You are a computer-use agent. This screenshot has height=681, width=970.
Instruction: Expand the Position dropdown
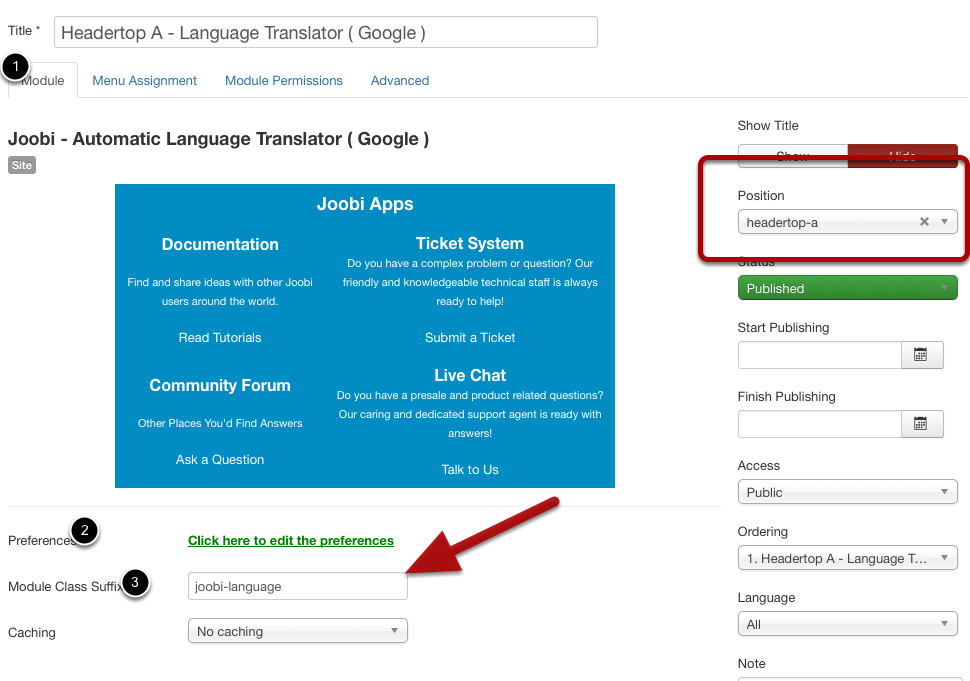pos(848,222)
